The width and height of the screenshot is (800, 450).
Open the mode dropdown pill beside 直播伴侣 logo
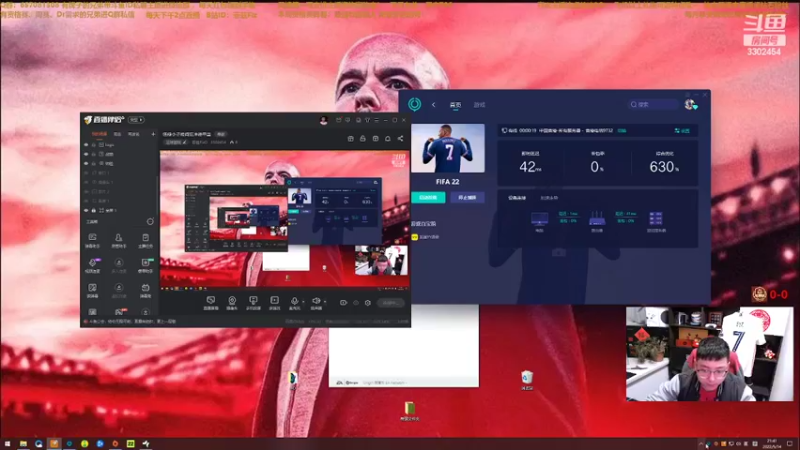(x=136, y=120)
